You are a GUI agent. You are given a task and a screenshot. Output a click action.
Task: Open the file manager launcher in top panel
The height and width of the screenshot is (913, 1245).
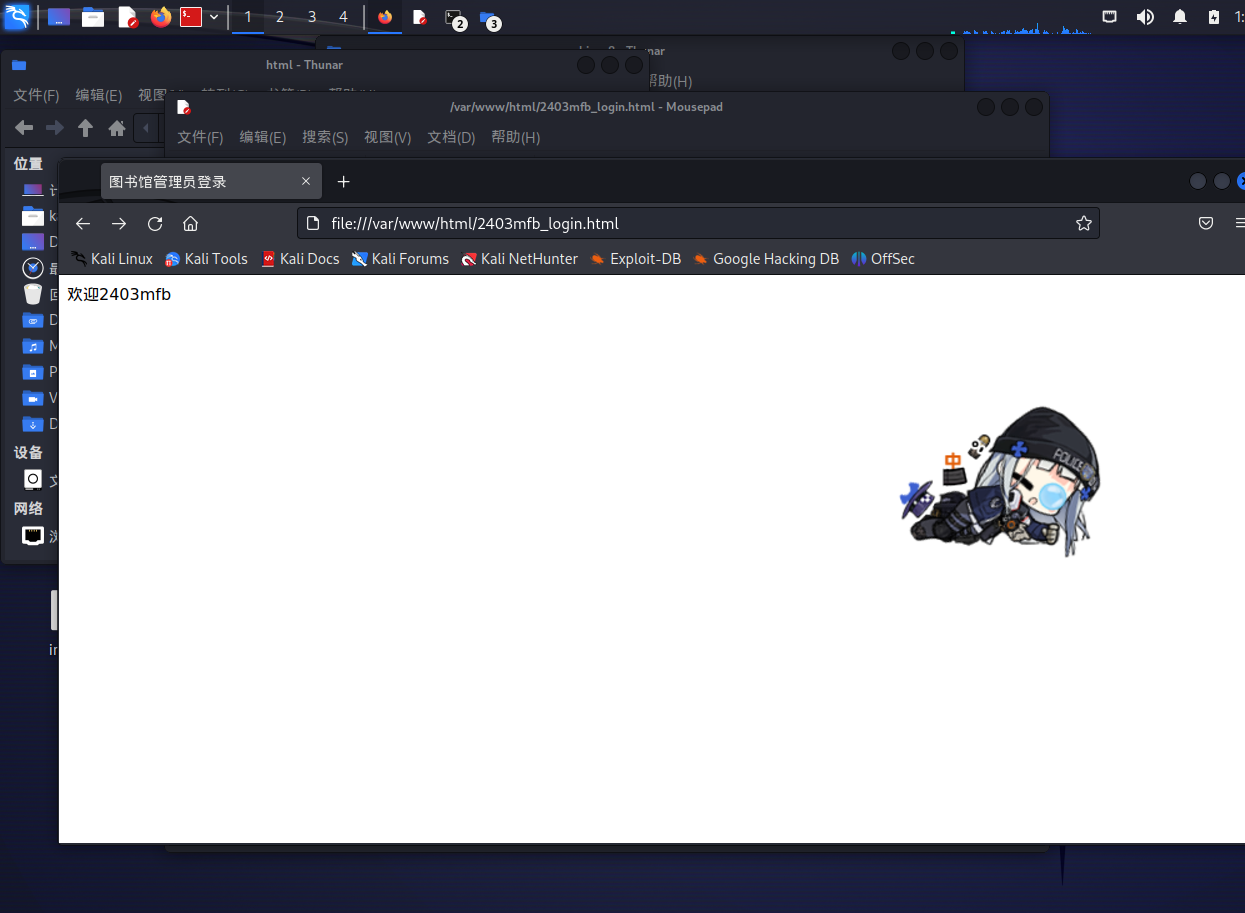tap(93, 17)
